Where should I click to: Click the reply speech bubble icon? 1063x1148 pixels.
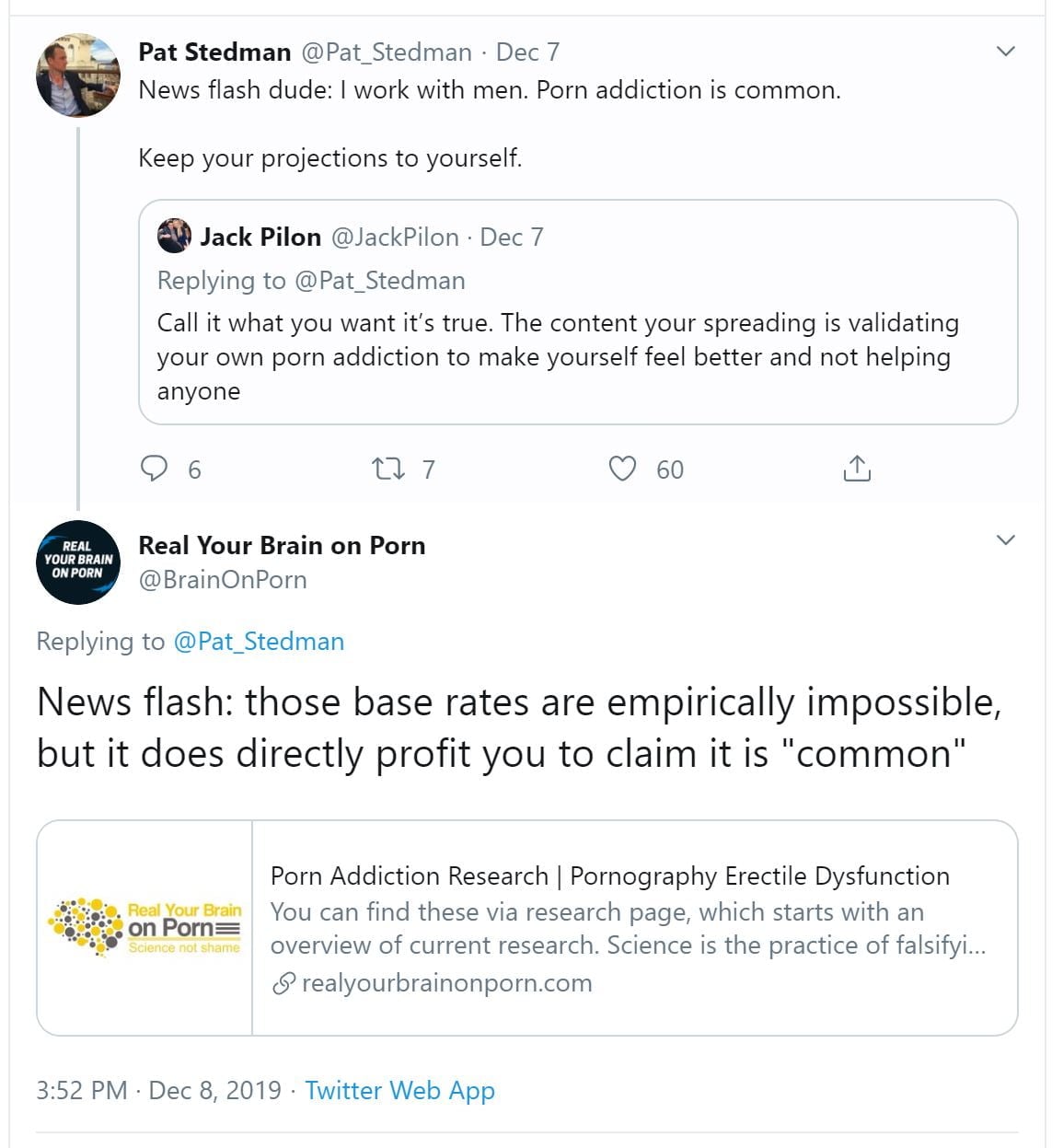(154, 469)
